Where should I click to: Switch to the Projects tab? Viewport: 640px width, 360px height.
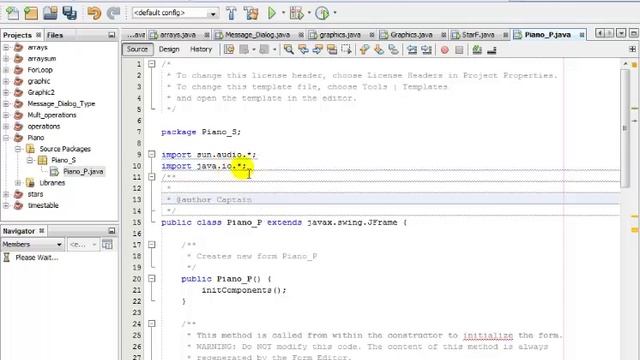click(17, 35)
